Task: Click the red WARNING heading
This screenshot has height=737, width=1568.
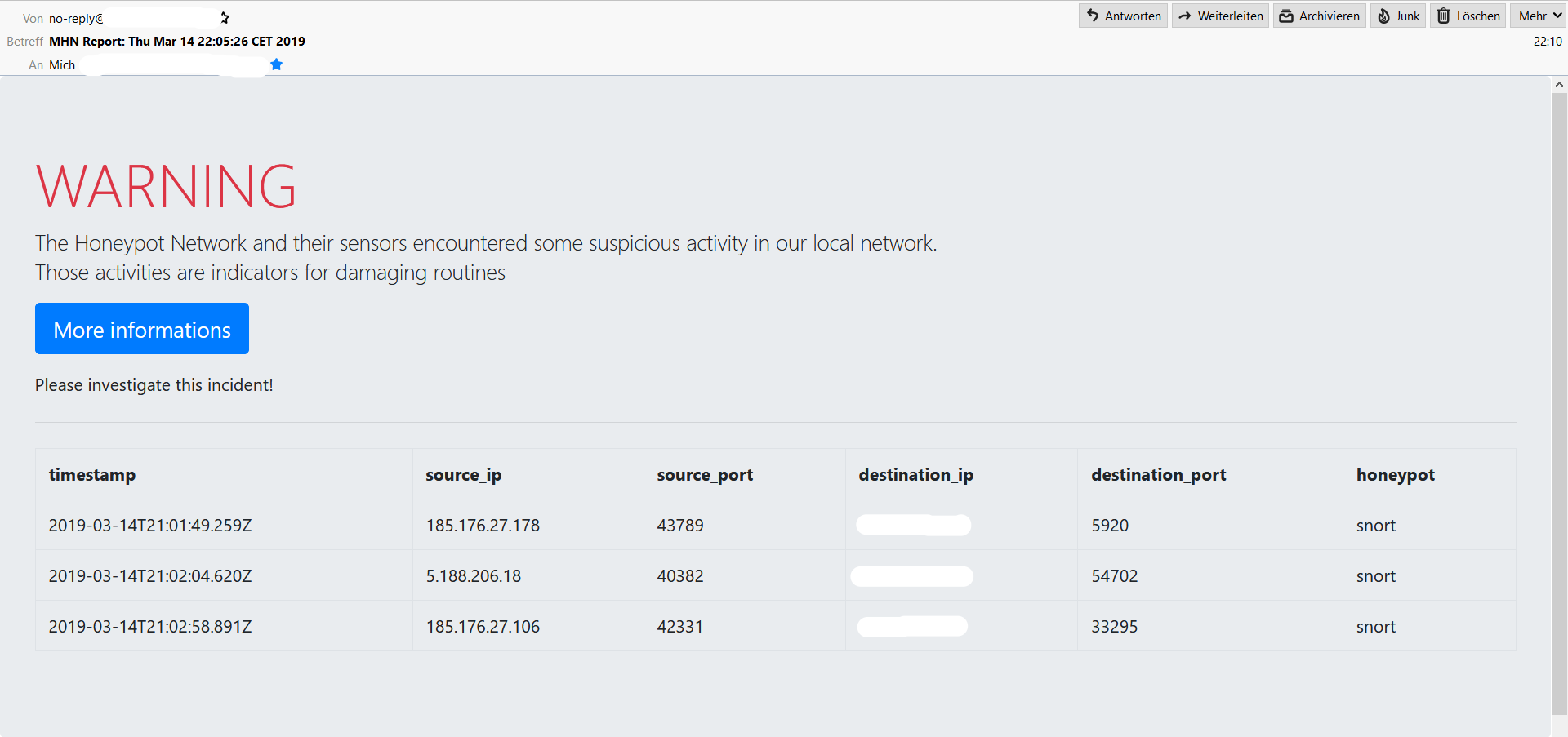Action: [166, 187]
